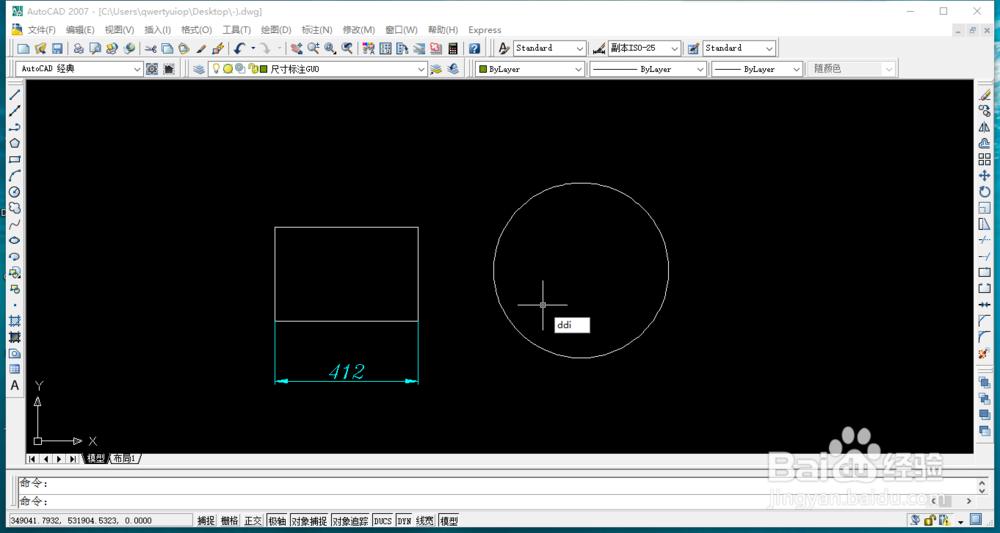Select the Array modify tool

tap(985, 159)
